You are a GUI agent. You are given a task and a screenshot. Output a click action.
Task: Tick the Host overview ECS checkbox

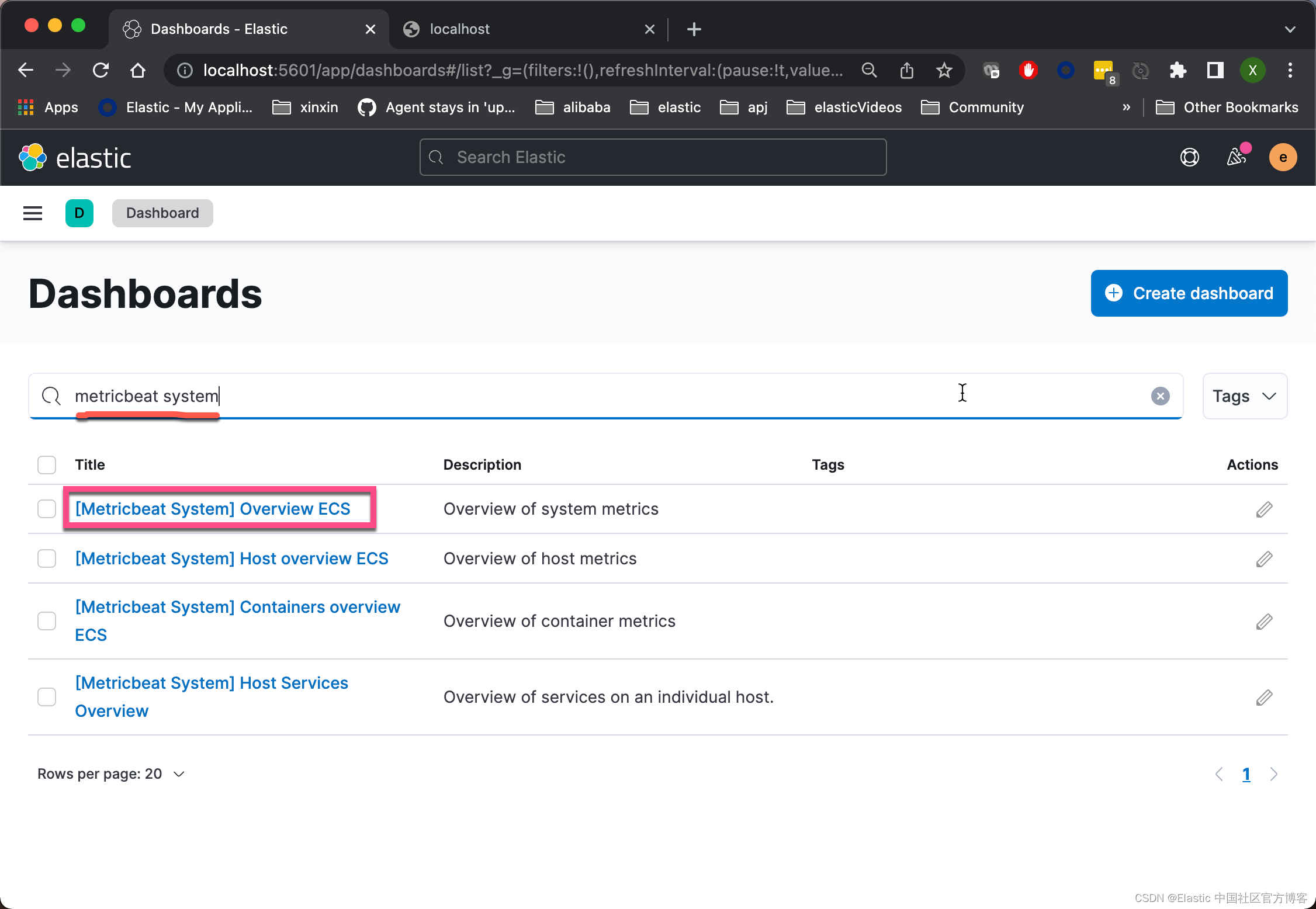point(47,558)
